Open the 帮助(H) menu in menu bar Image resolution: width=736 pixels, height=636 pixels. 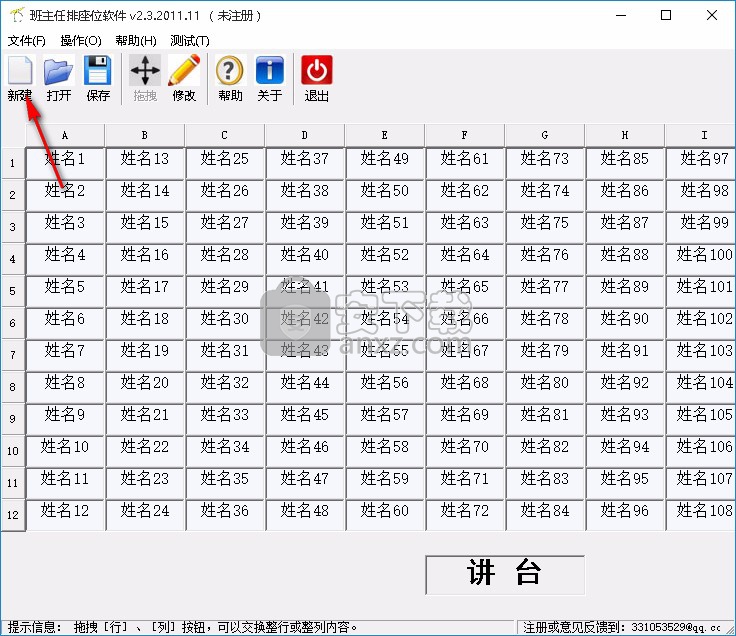(135, 41)
